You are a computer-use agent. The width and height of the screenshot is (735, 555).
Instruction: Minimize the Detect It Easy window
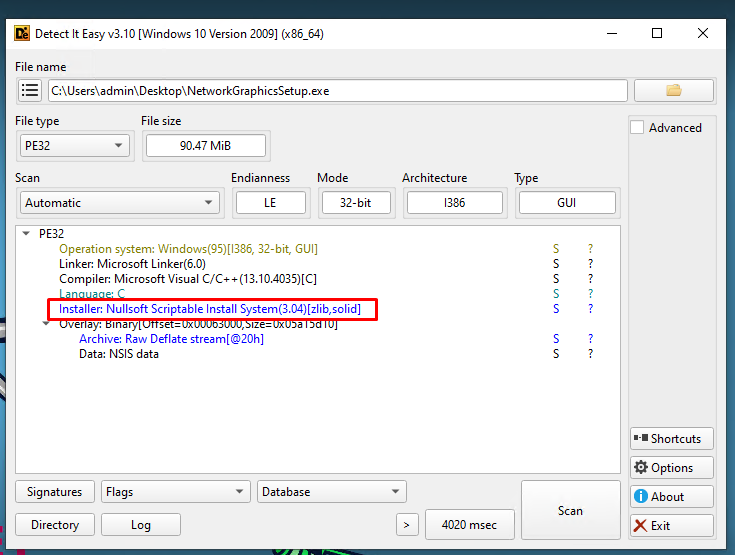(612, 34)
